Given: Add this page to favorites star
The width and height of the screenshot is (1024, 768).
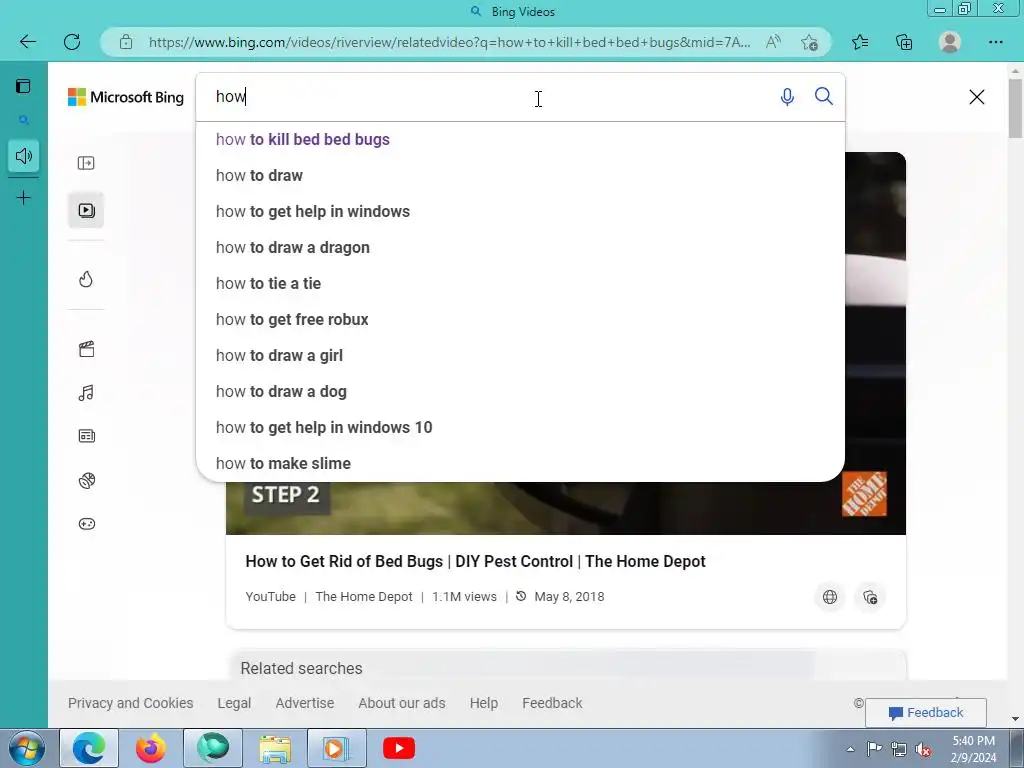Looking at the screenshot, I should 809,42.
